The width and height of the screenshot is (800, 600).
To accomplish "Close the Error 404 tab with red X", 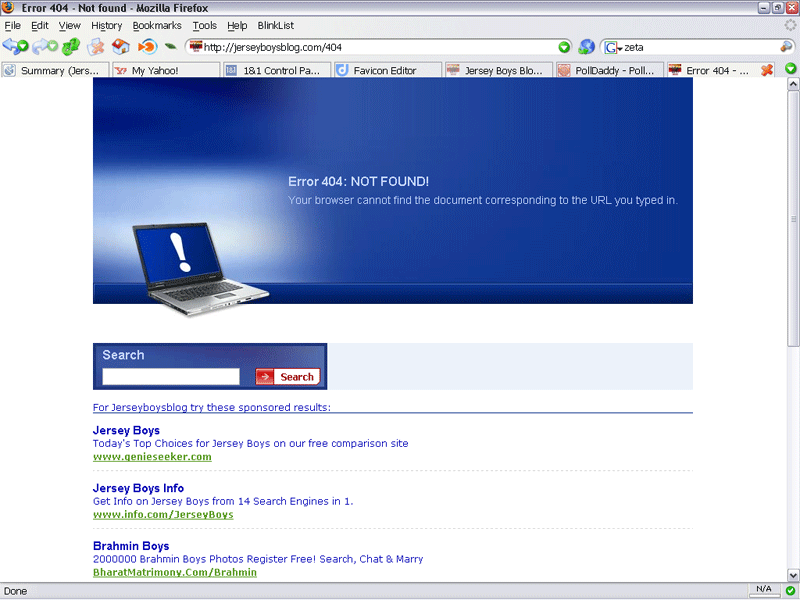I will 766,70.
